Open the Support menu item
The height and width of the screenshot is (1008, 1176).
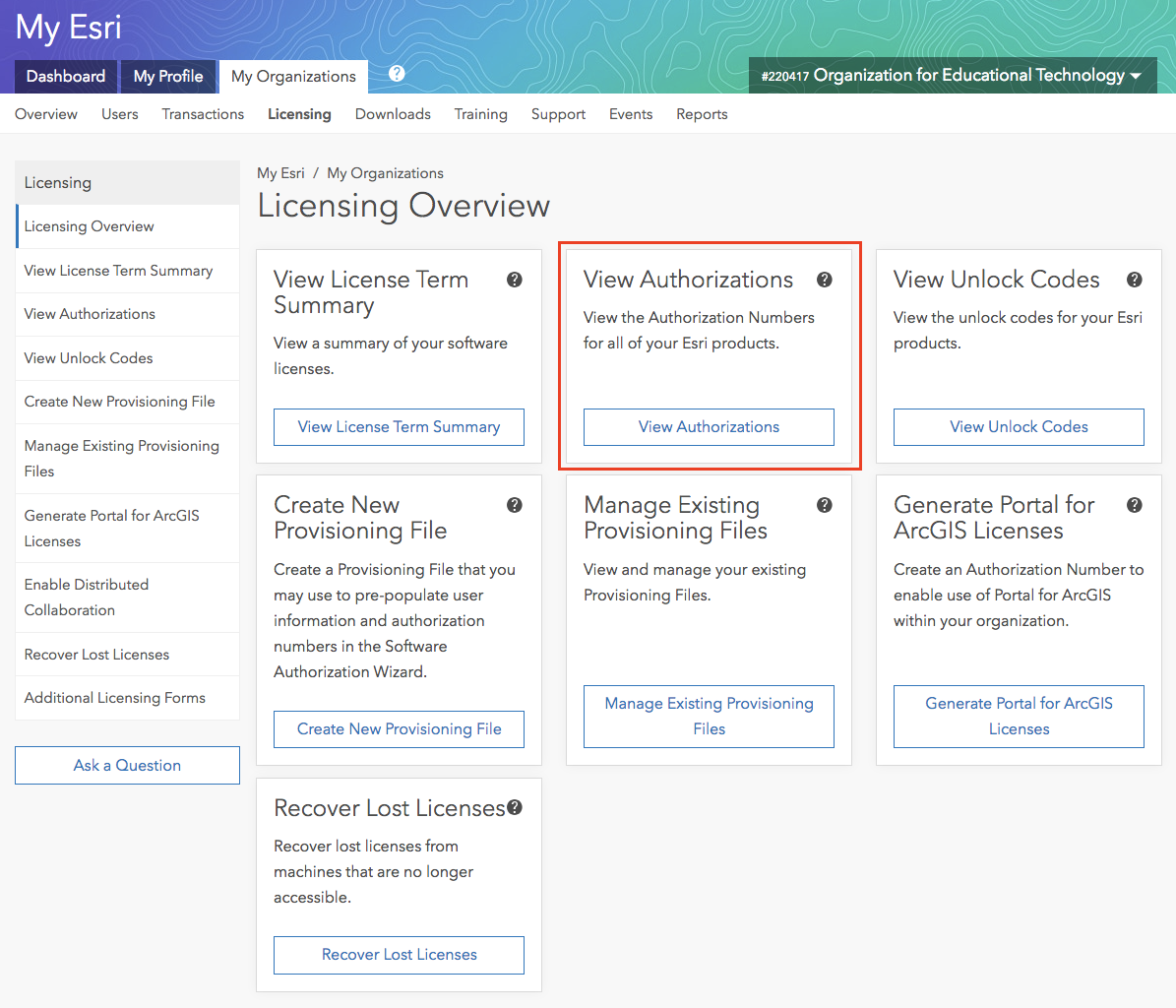558,114
